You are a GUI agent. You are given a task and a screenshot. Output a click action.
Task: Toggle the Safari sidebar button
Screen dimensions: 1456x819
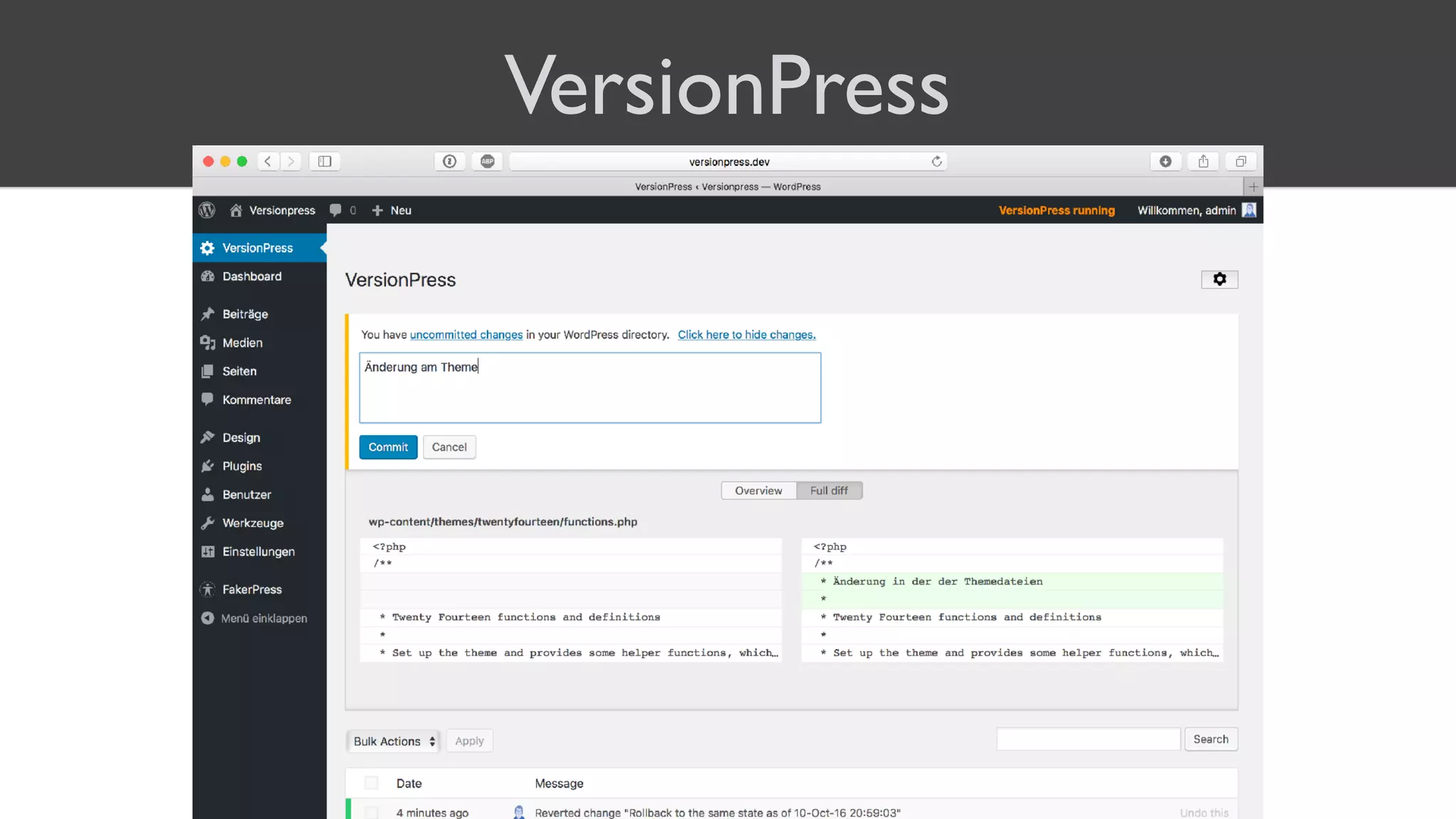click(325, 161)
